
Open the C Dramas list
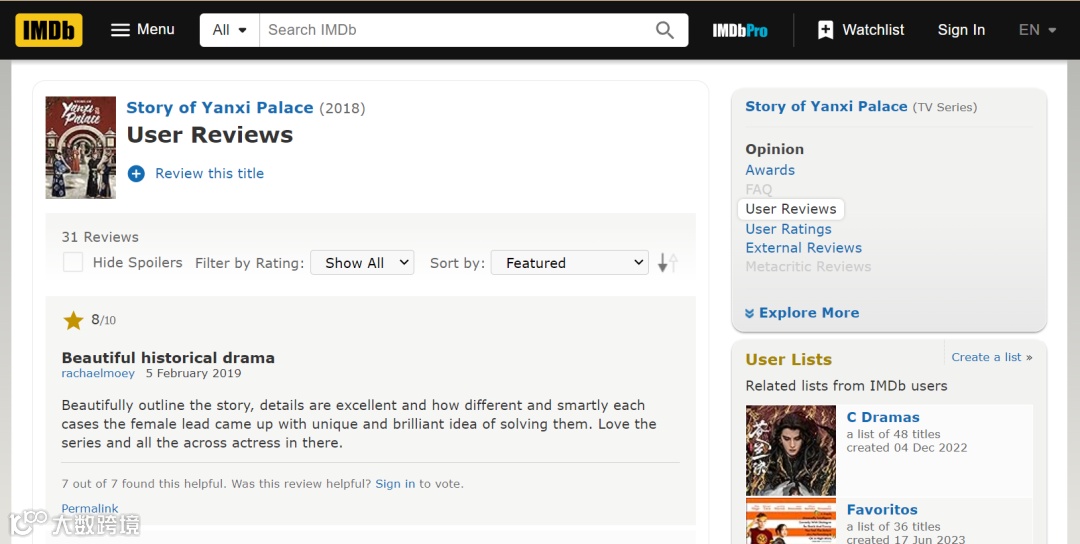coord(883,417)
